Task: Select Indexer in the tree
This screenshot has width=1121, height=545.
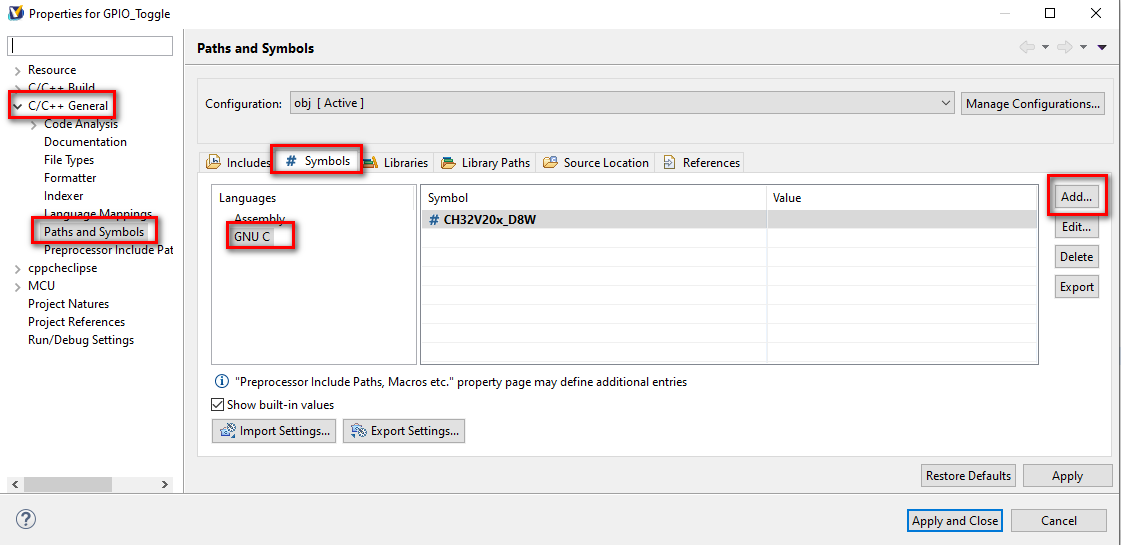Action: 64,195
